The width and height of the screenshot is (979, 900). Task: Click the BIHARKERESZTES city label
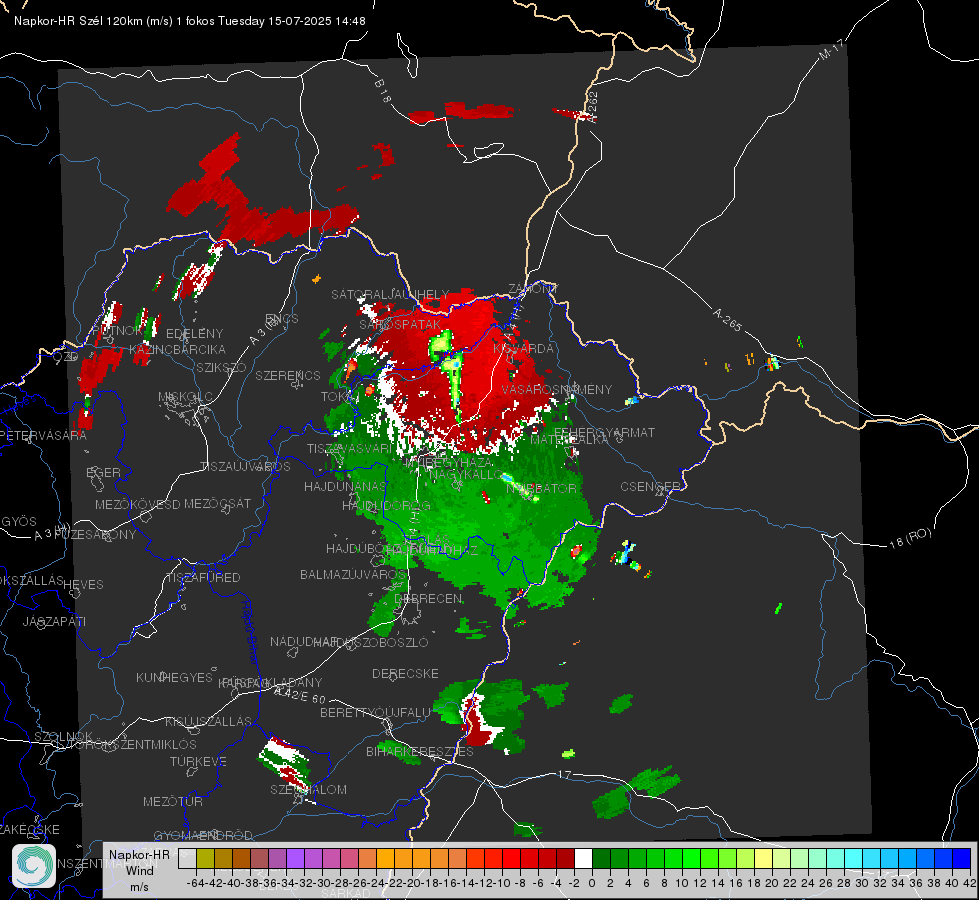click(420, 751)
